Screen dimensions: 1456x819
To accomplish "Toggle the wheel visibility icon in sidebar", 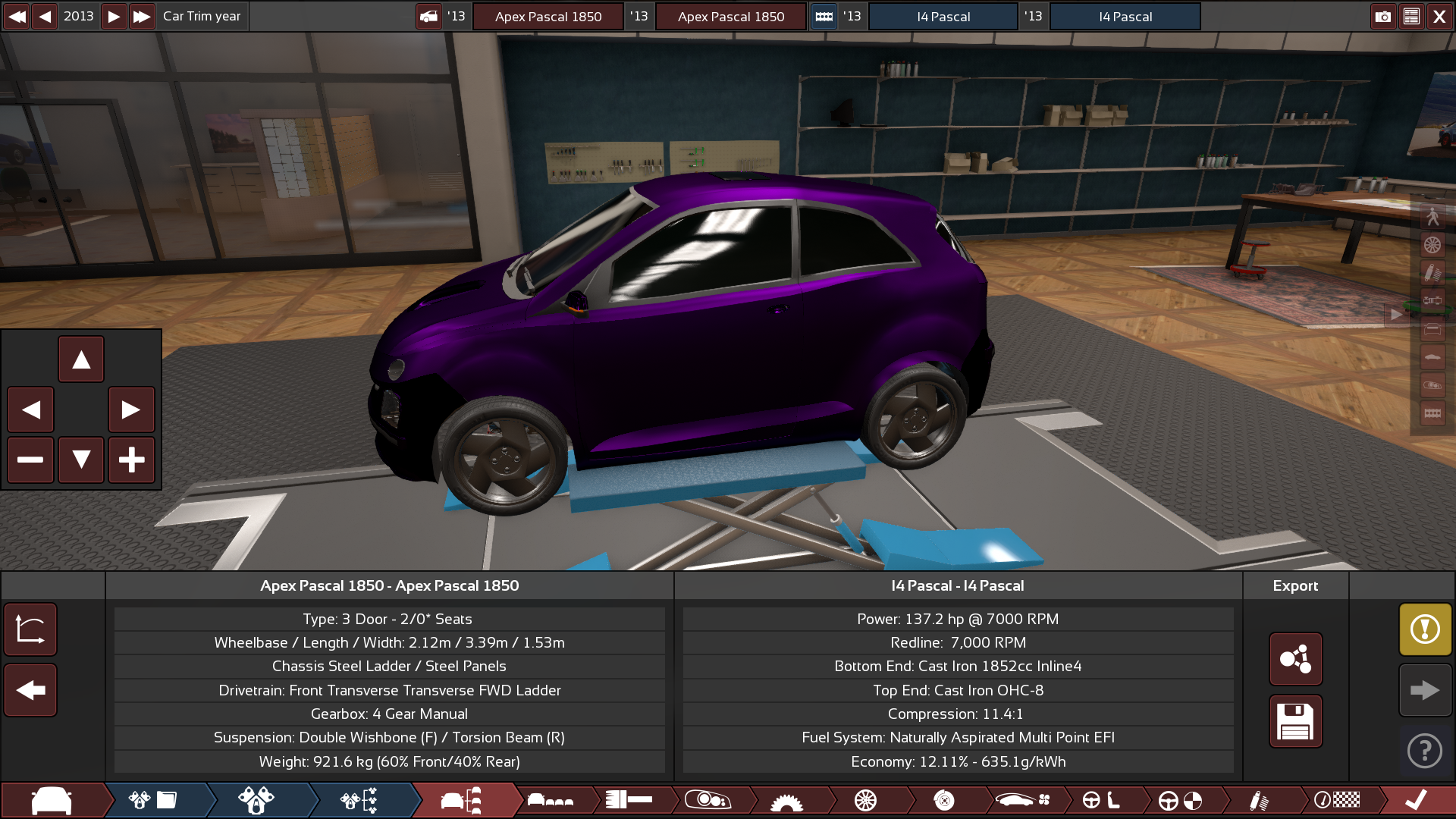I will coord(1432,245).
